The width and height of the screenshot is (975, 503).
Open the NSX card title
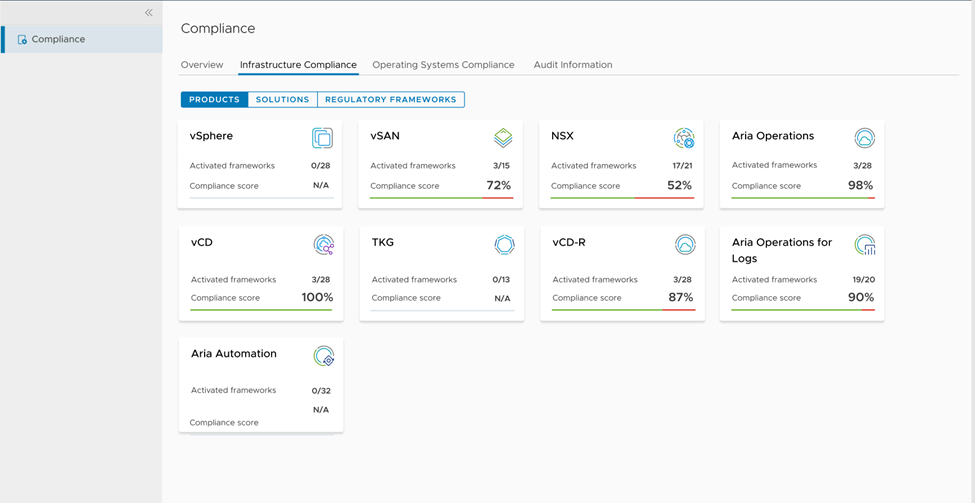562,136
